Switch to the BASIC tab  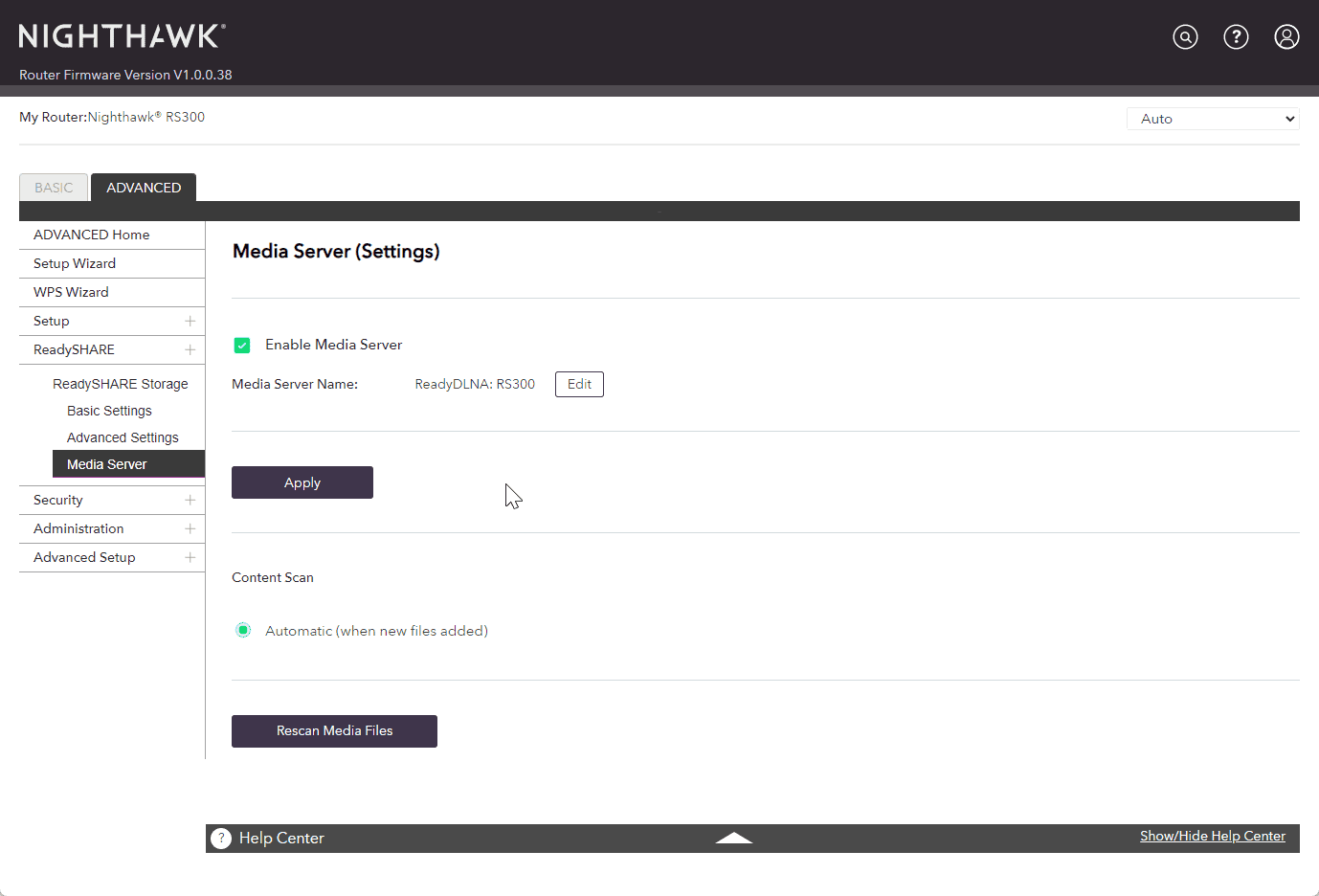tap(54, 188)
